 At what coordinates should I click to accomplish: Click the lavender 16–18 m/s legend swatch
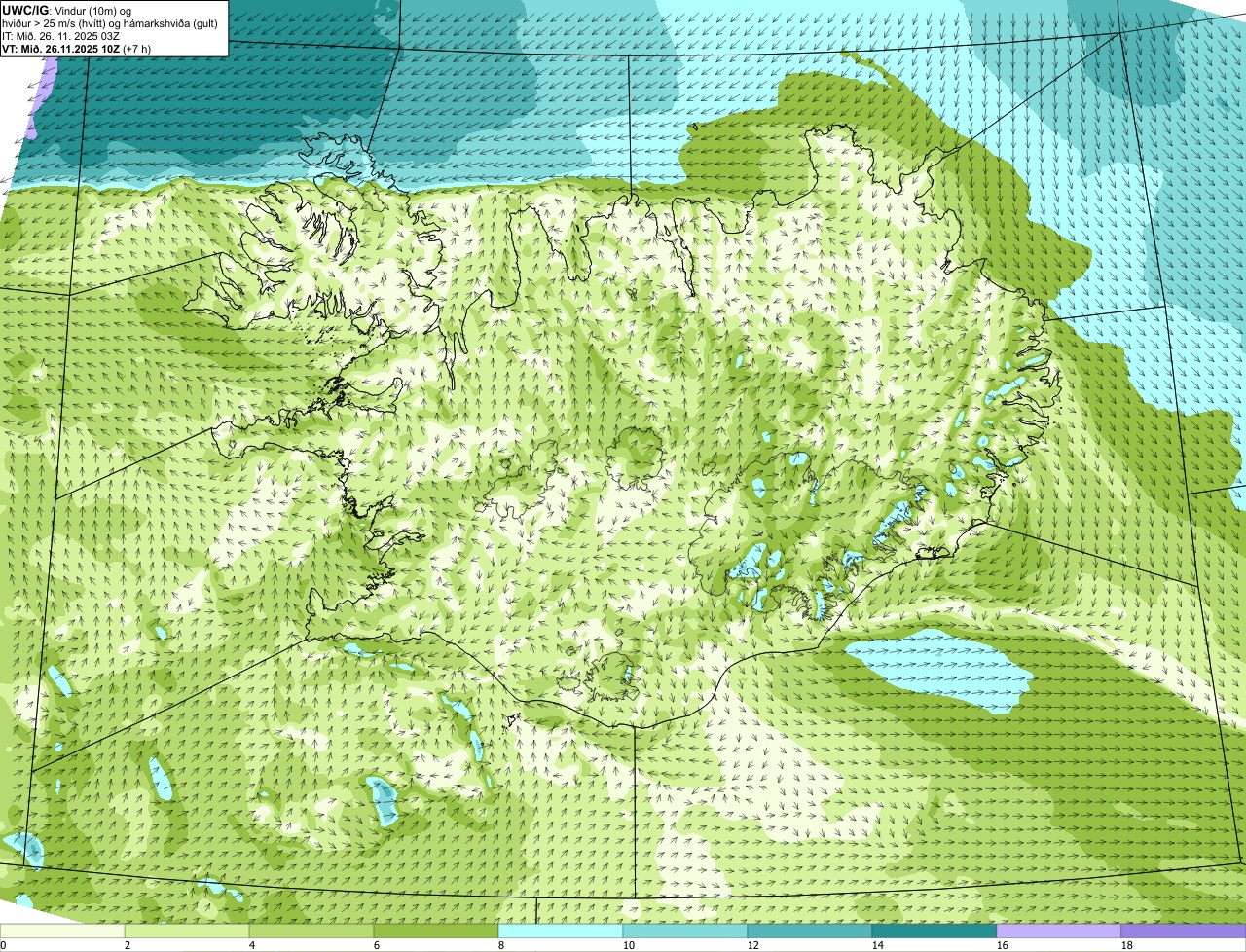pos(1059,931)
